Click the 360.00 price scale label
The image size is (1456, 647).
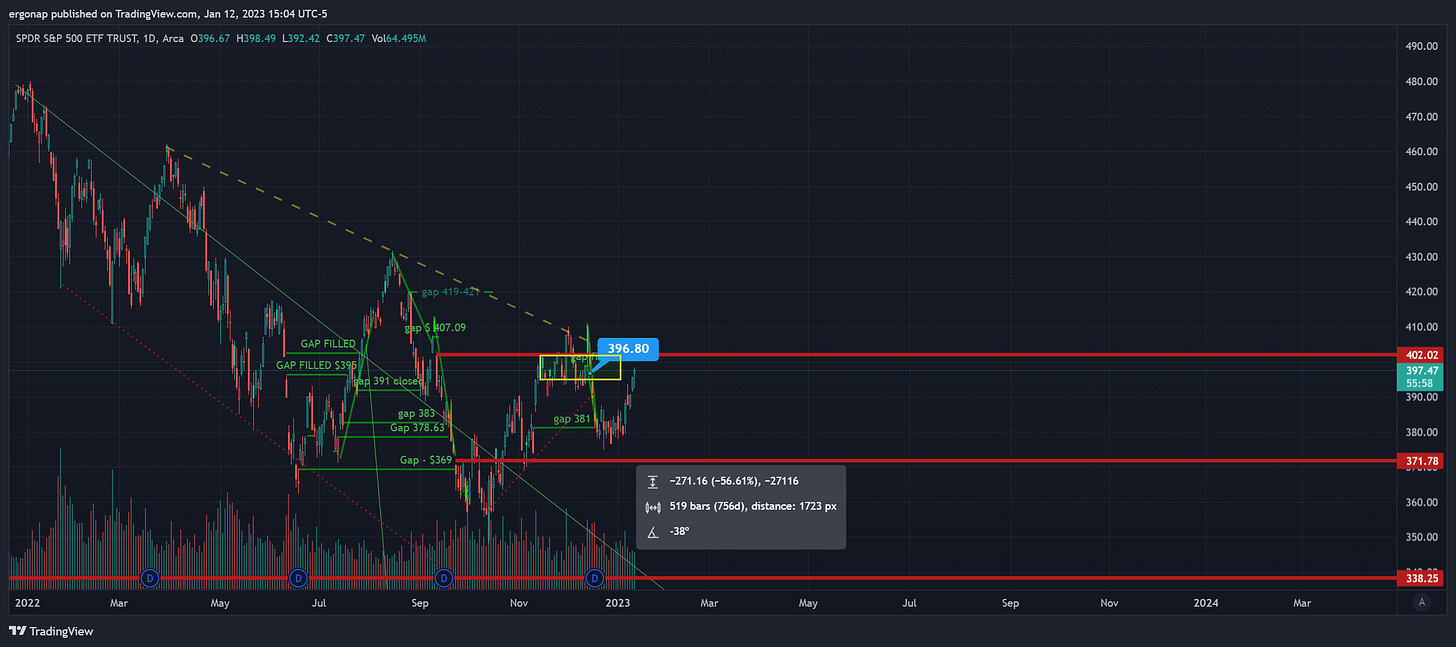1424,502
